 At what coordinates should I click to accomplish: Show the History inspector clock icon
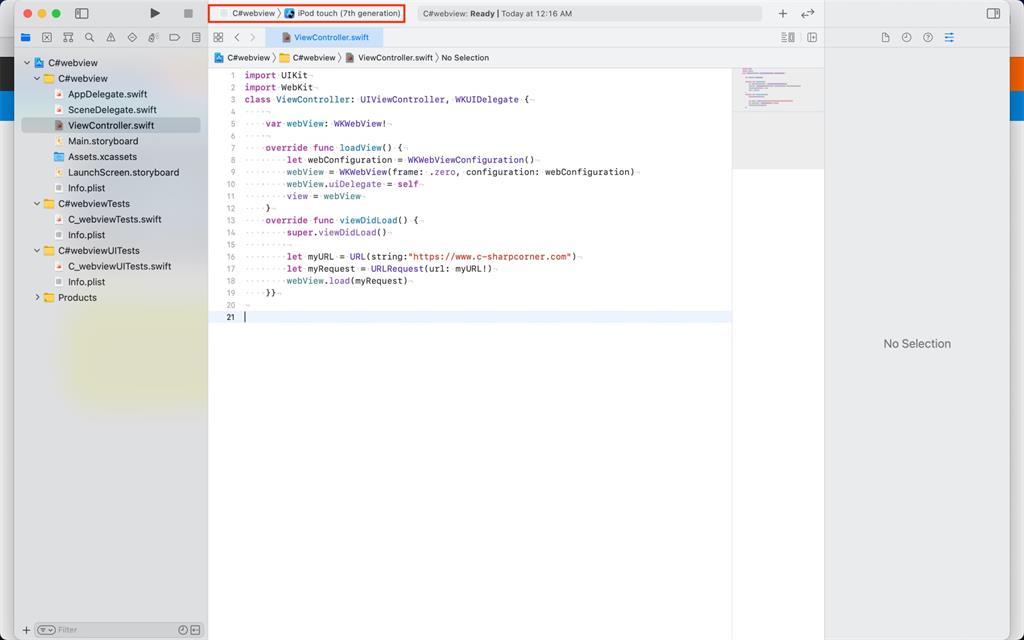(907, 37)
